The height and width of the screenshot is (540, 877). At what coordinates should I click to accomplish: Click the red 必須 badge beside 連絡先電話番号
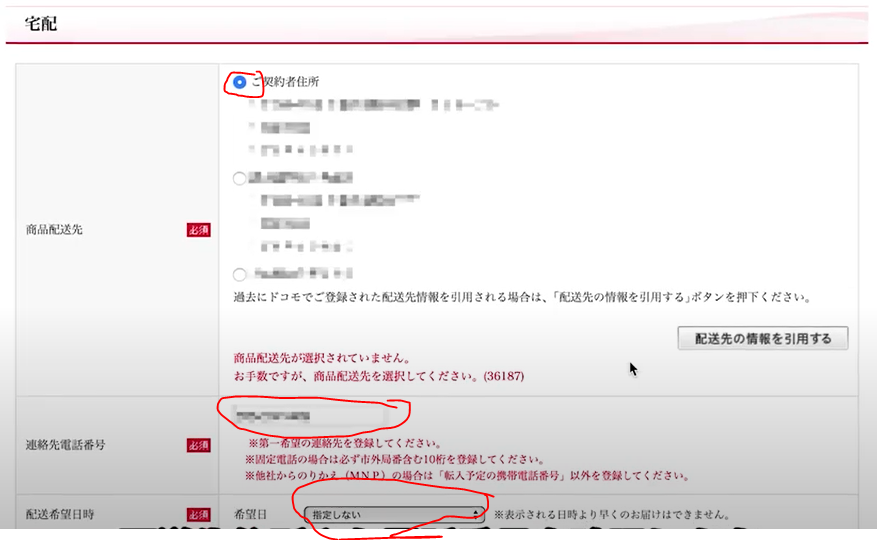[x=199, y=445]
